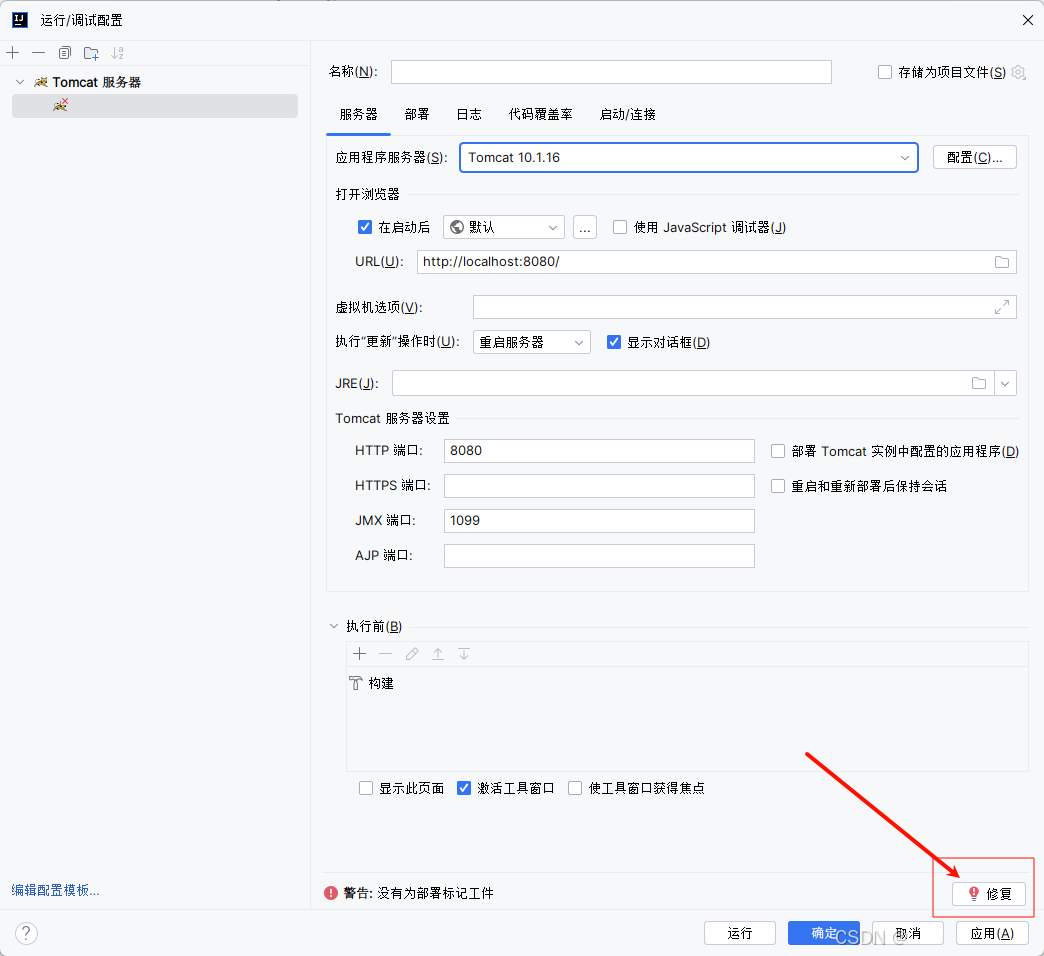Remove the selected configuration
This screenshot has height=956, width=1044.
point(38,53)
